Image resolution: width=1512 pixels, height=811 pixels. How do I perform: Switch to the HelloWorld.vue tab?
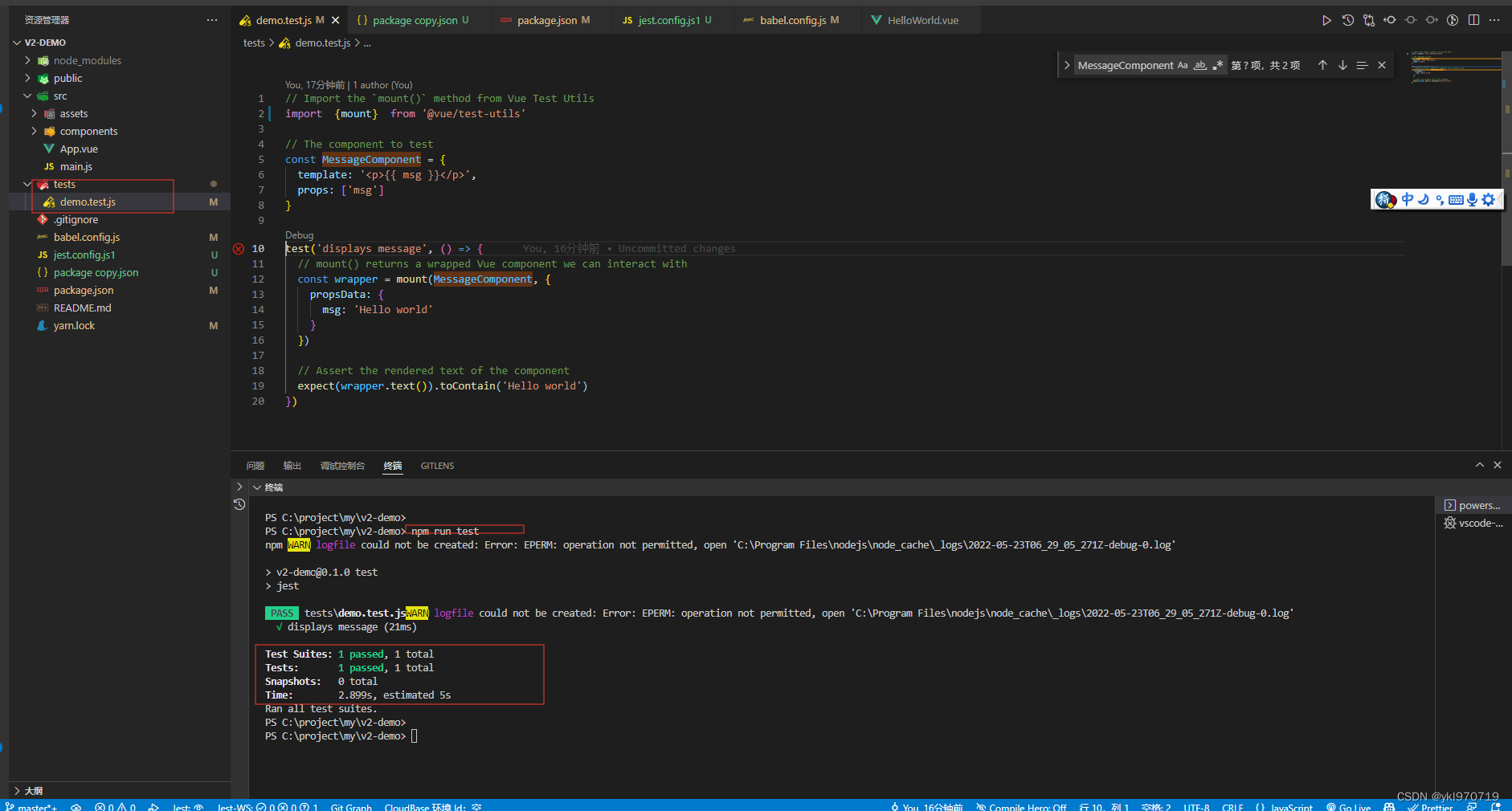pos(922,20)
